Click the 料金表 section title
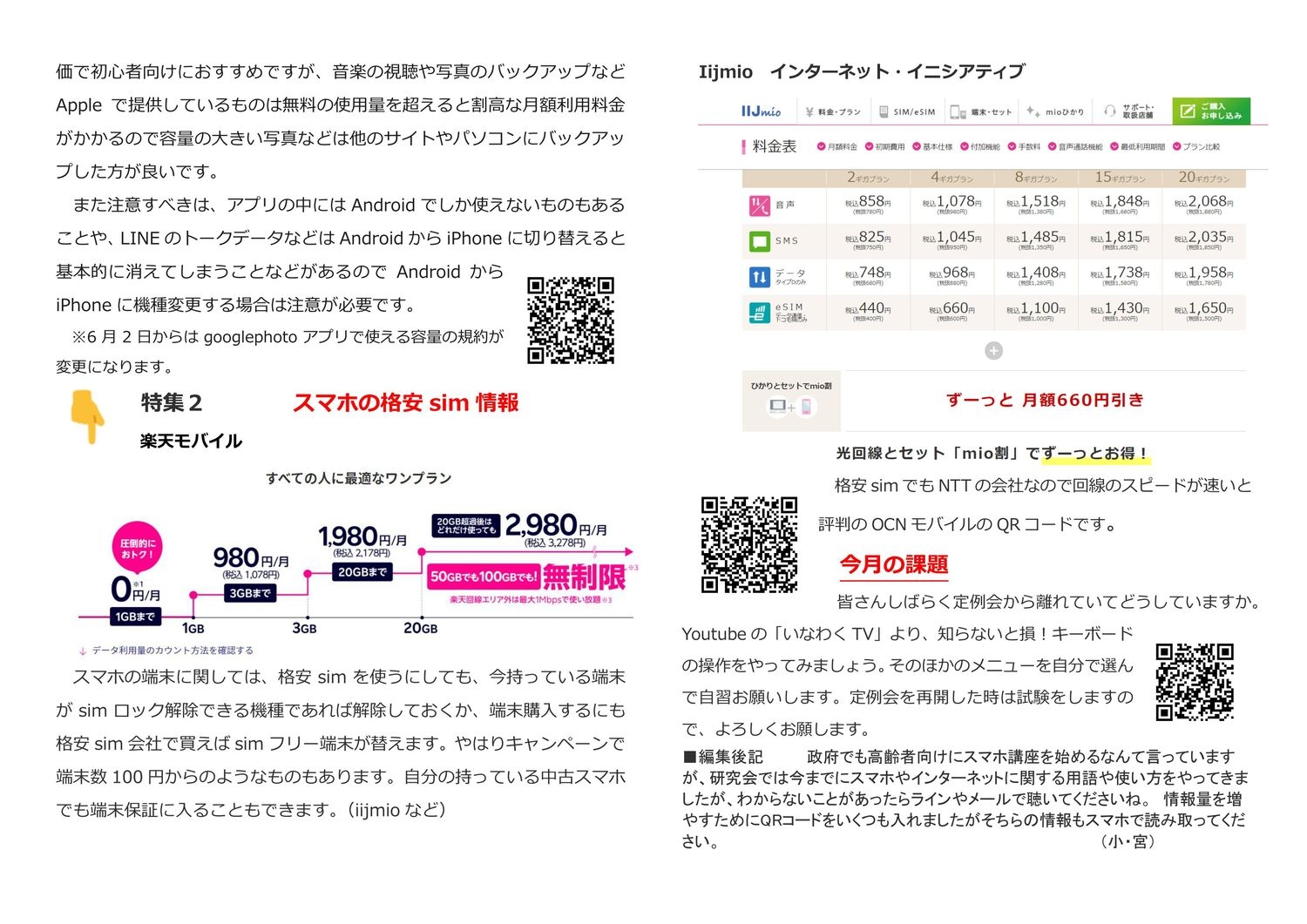This screenshot has height=924, width=1307. tap(775, 146)
